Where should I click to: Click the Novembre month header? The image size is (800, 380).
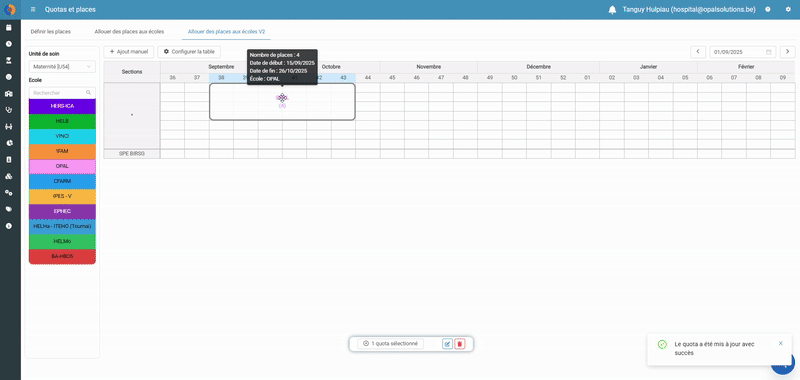coord(429,67)
